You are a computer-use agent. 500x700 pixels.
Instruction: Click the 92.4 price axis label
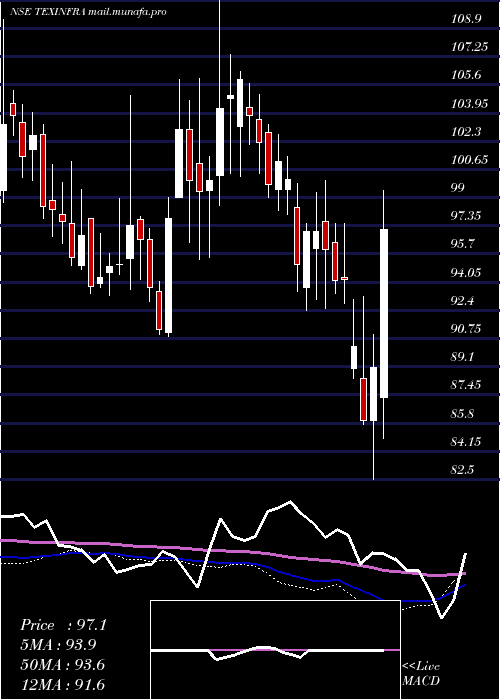click(463, 300)
